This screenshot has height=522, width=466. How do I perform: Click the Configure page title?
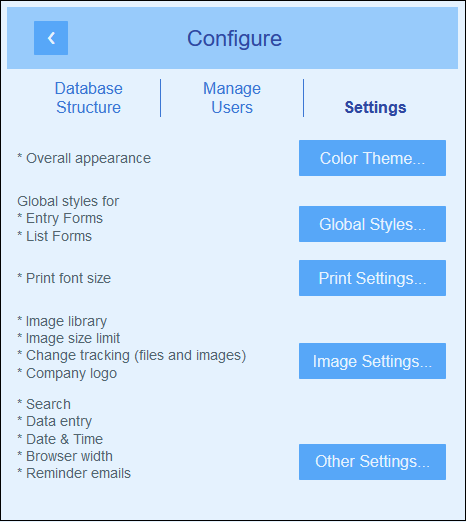[234, 39]
